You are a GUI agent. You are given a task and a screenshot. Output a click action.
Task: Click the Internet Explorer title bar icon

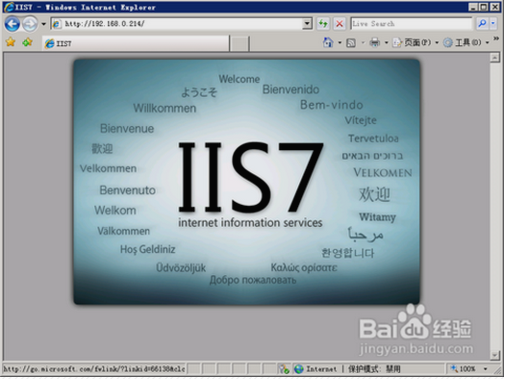point(9,7)
